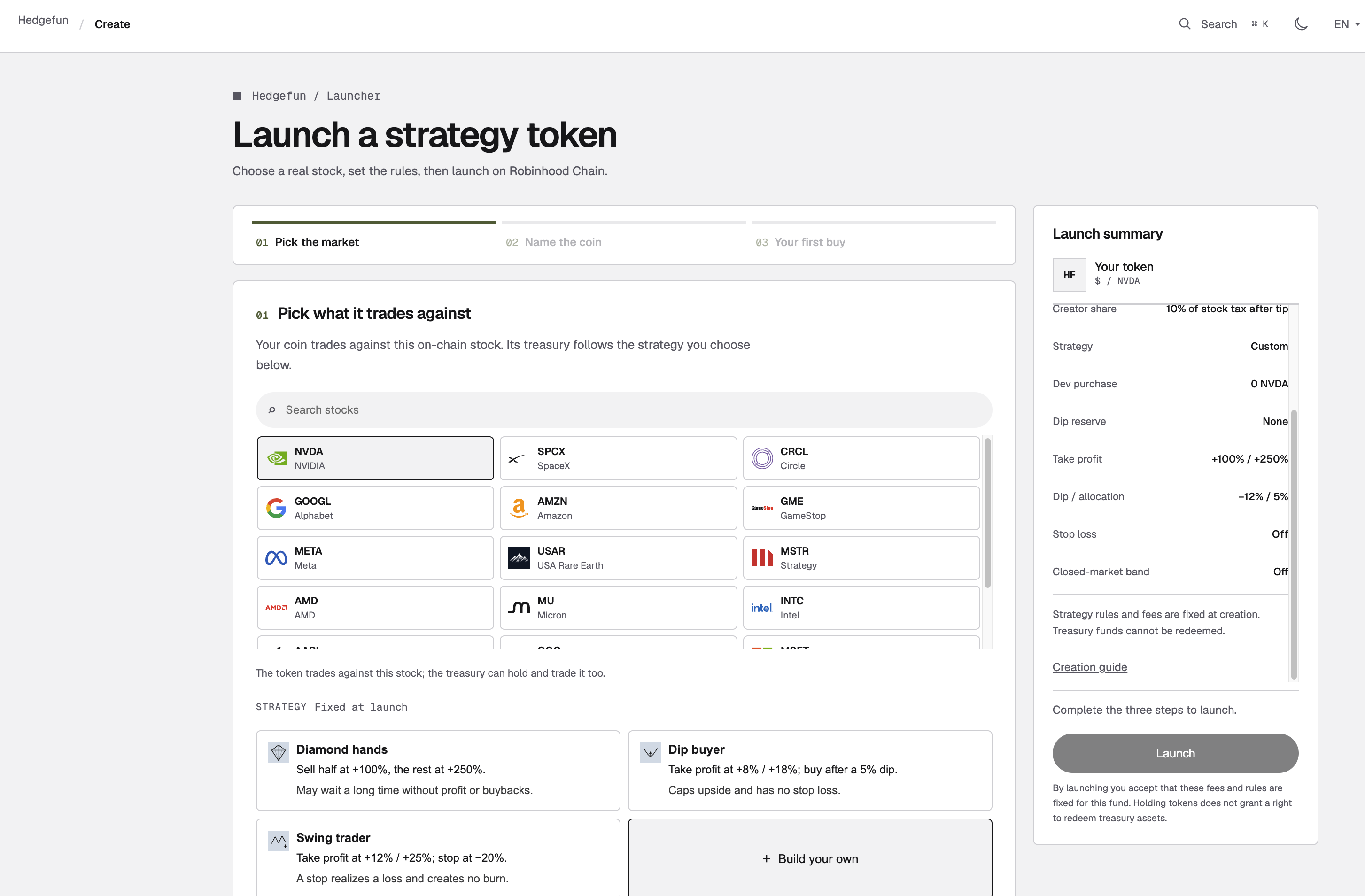This screenshot has height=896, width=1365.
Task: Click the USA Rare Earth logo icon
Action: (519, 558)
